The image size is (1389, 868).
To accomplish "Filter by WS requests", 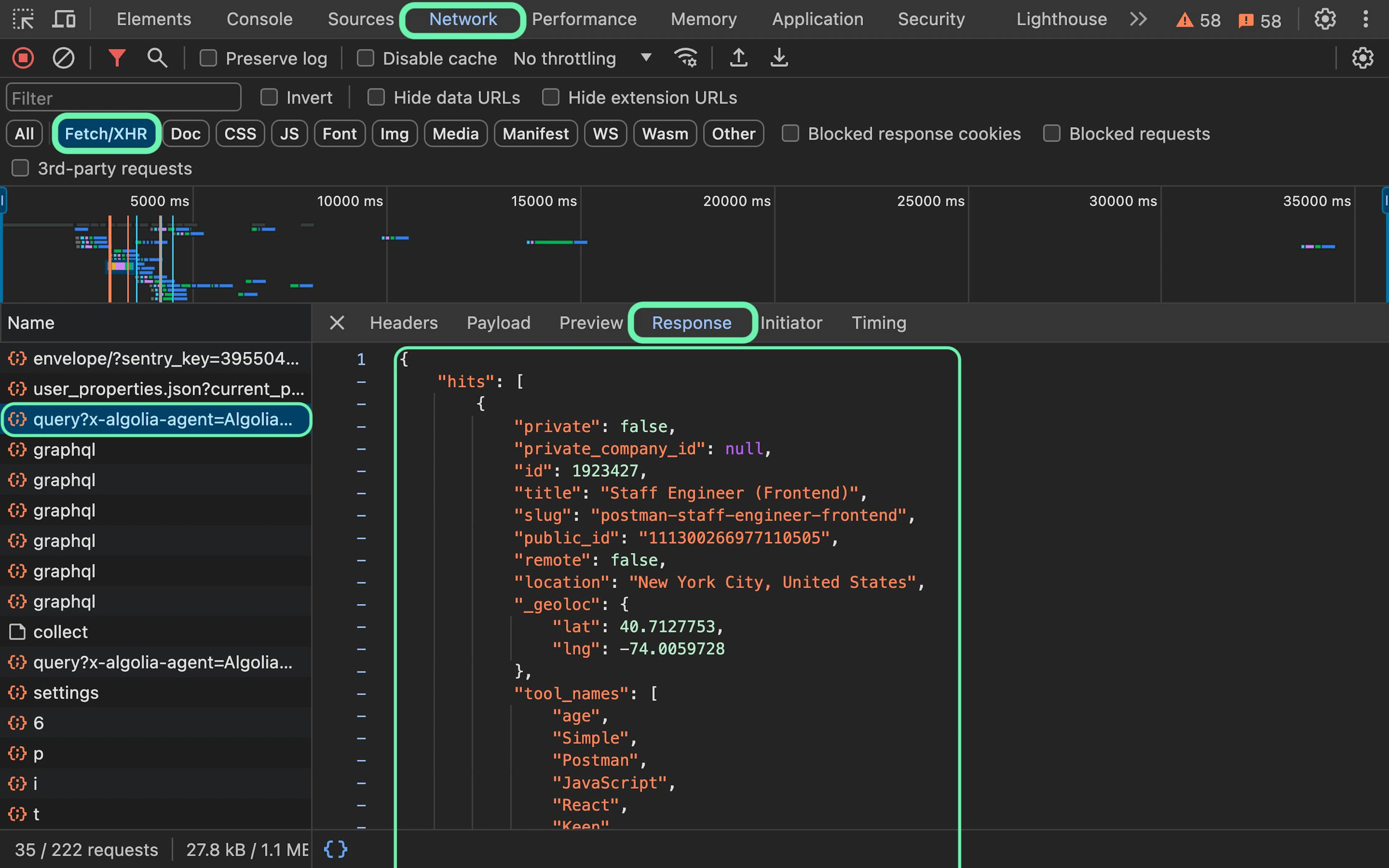I will point(606,134).
